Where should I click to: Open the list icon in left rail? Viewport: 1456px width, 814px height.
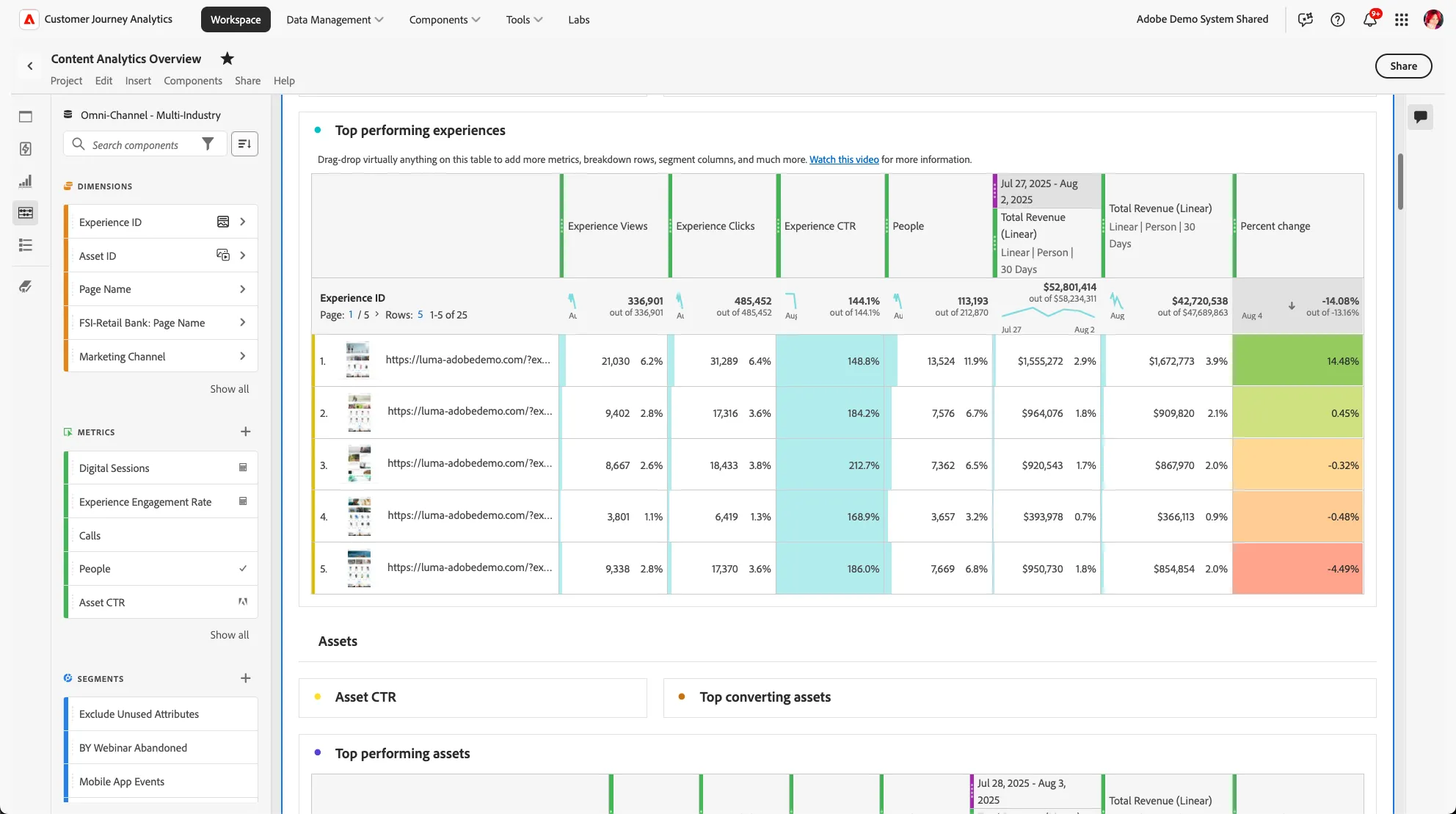[x=26, y=245]
